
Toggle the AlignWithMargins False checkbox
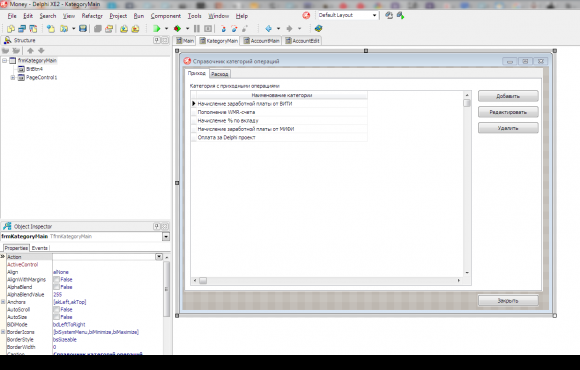coord(56,280)
